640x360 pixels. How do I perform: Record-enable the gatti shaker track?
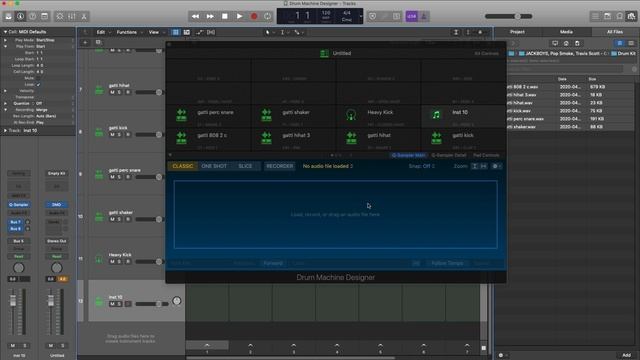coord(128,219)
